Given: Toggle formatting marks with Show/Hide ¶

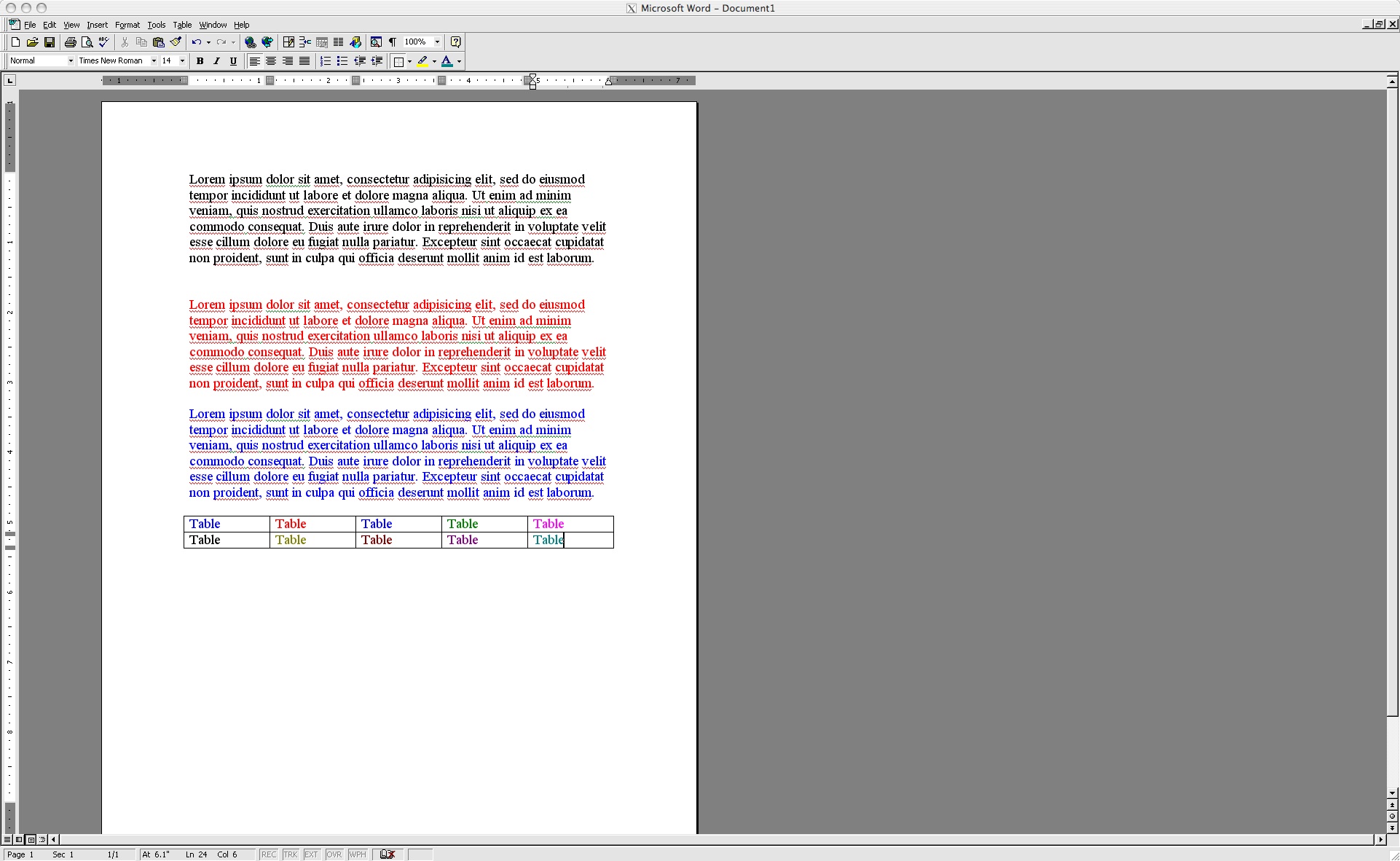Looking at the screenshot, I should point(392,42).
